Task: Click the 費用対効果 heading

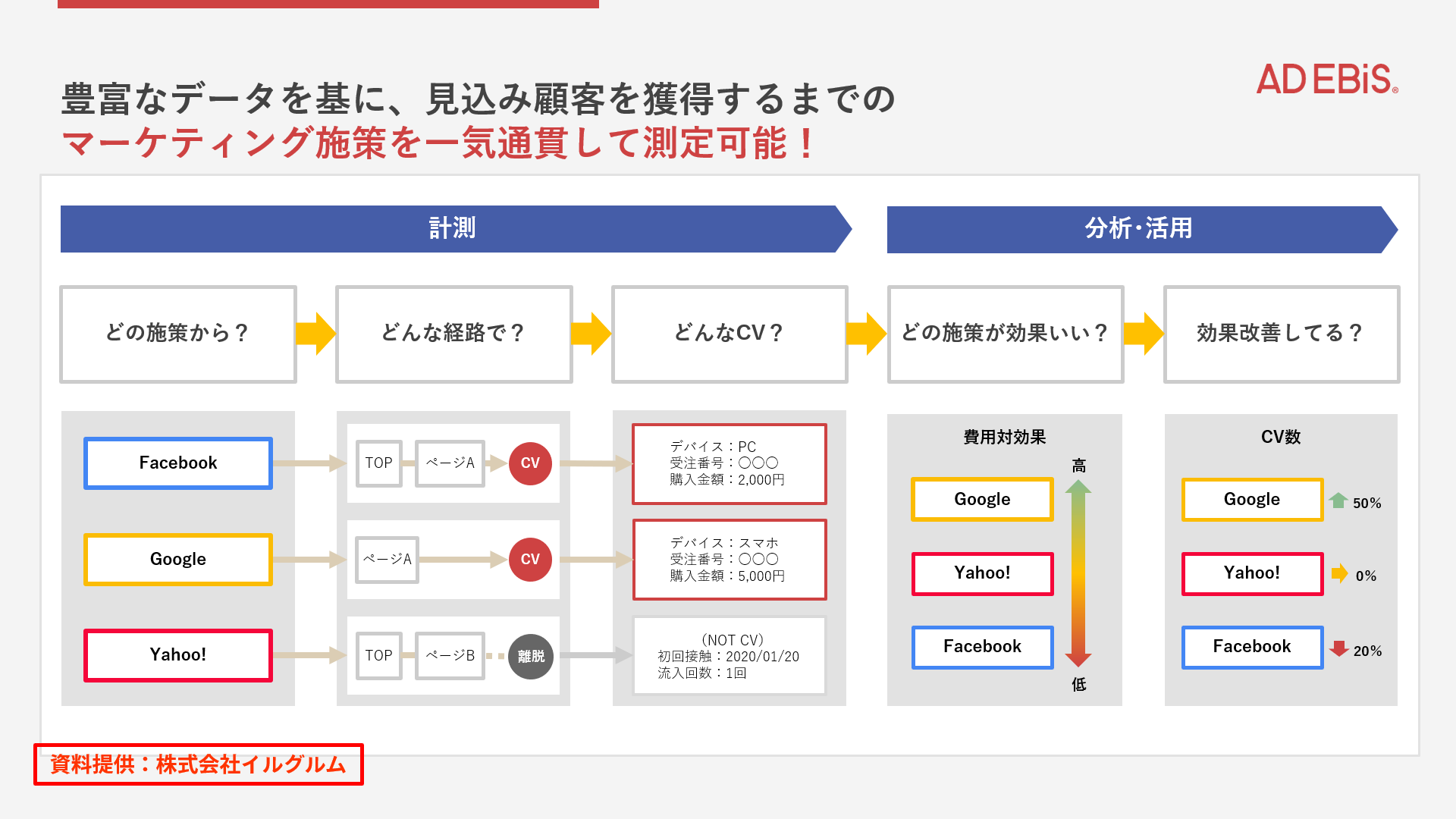Action: 1005,438
